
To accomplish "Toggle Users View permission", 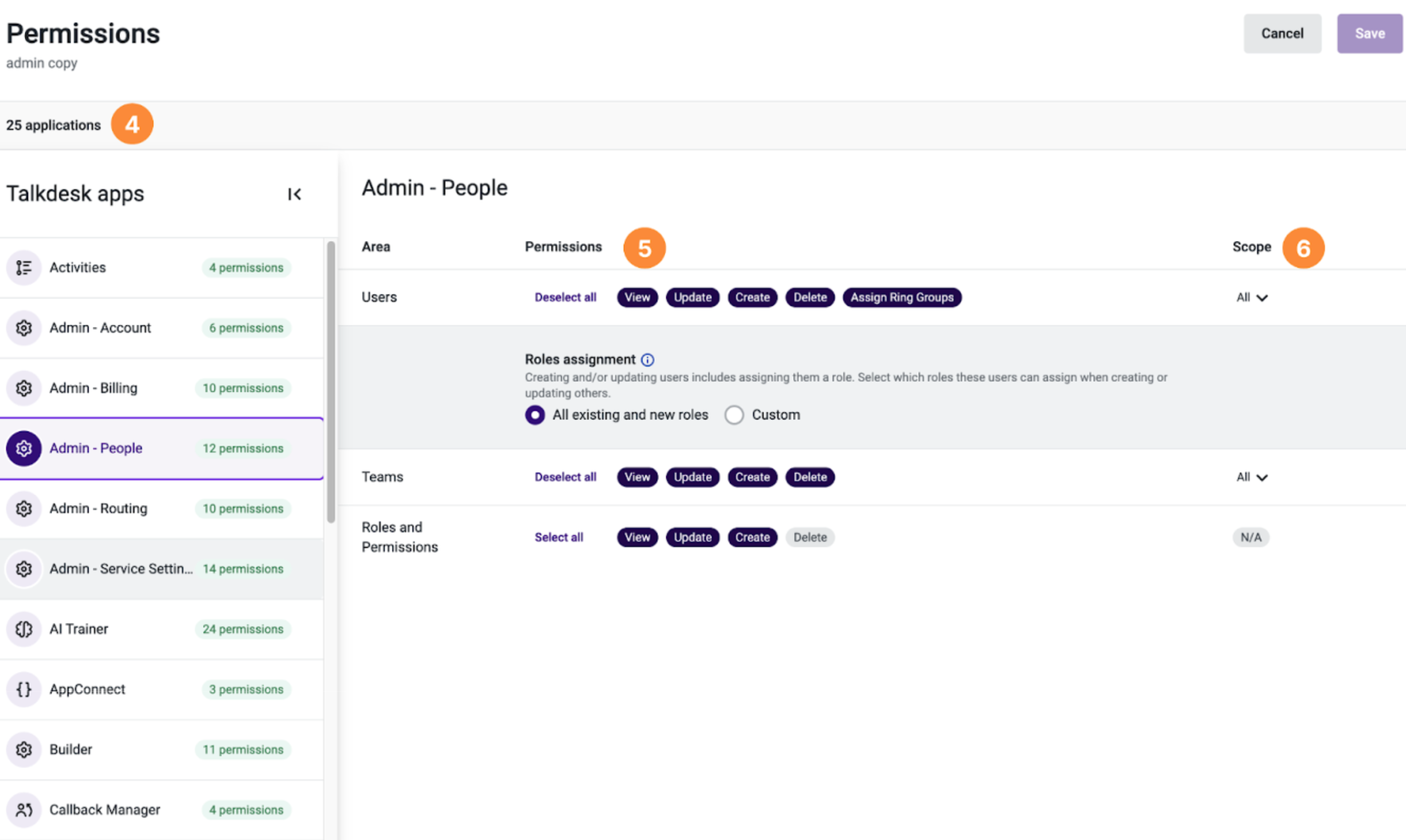I will (637, 297).
